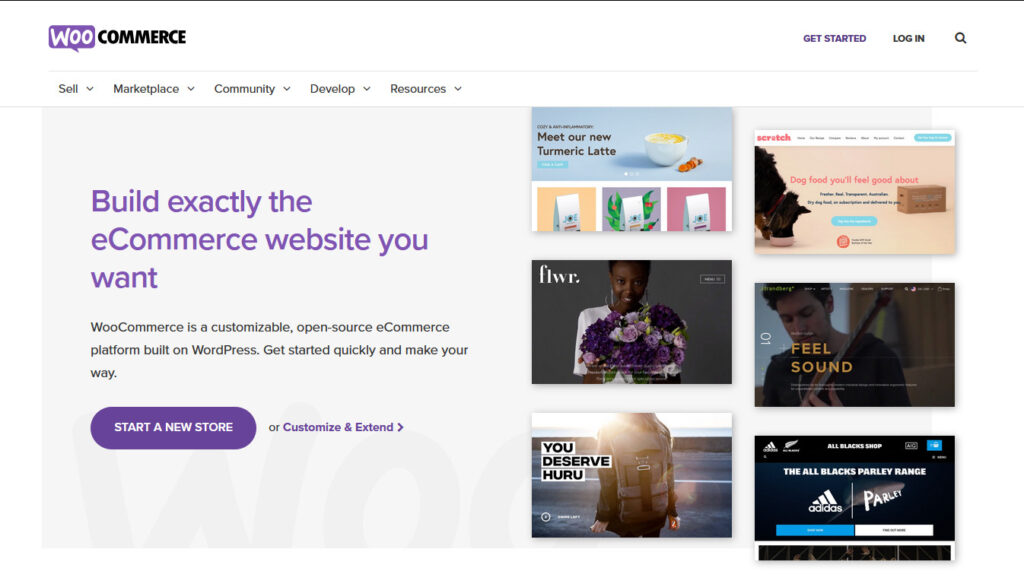Open the search magnifier icon
This screenshot has height=584, width=1024.
pyautogui.click(x=960, y=38)
